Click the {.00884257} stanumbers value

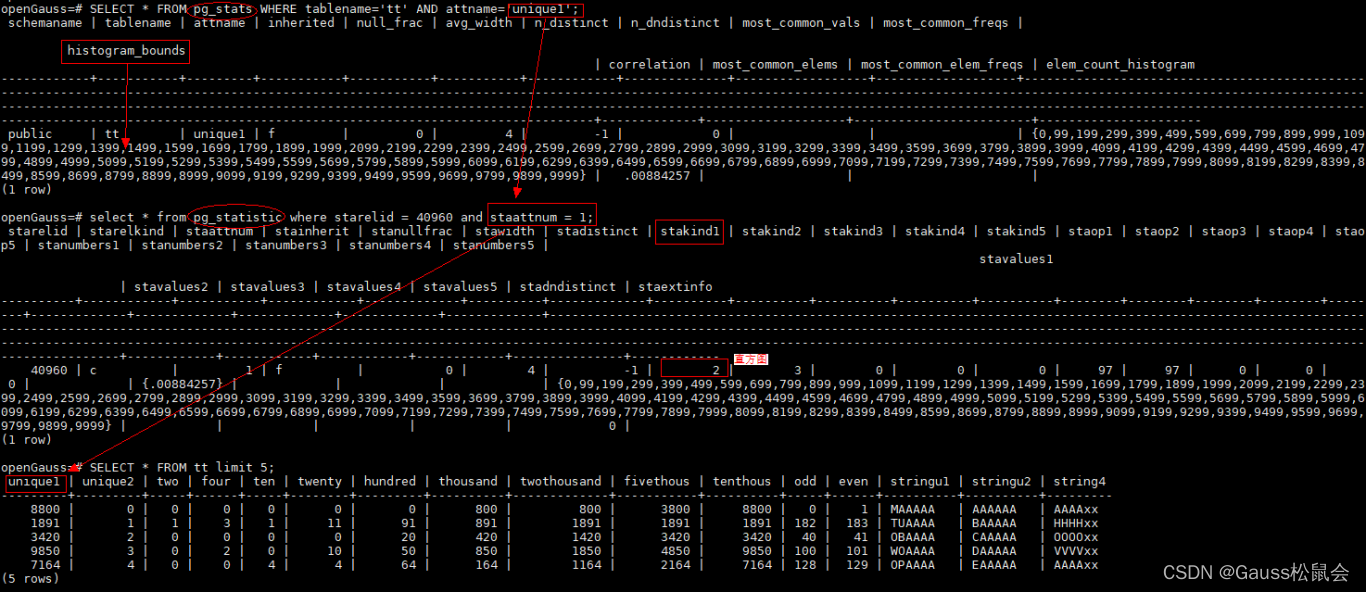click(x=182, y=384)
